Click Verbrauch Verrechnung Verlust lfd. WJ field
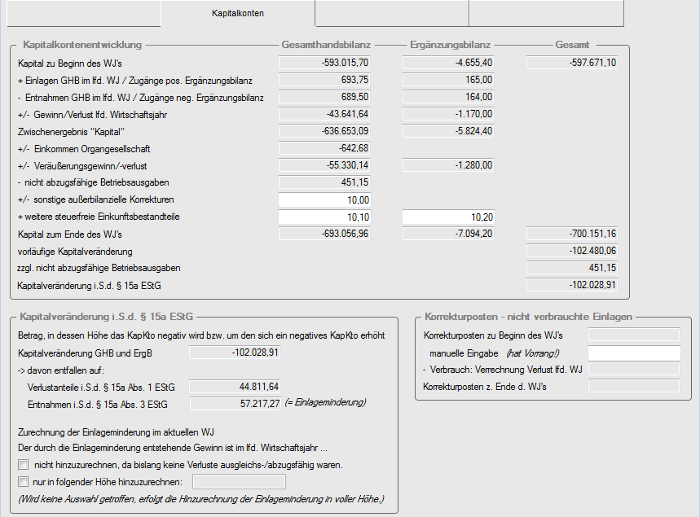 click(634, 369)
